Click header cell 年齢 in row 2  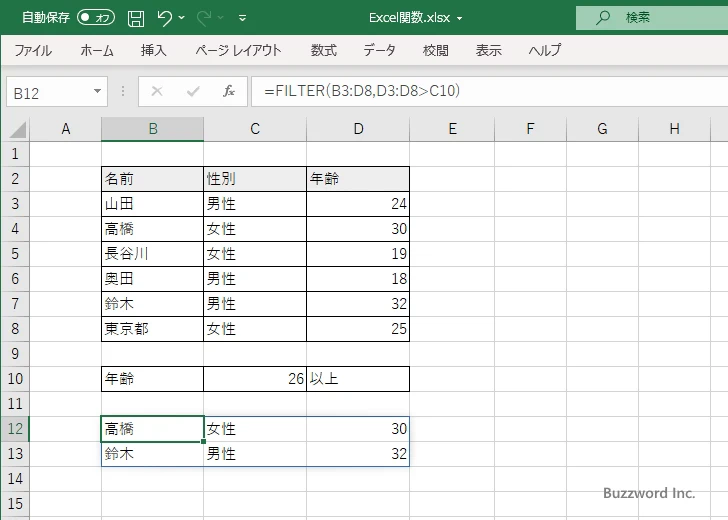[x=358, y=179]
